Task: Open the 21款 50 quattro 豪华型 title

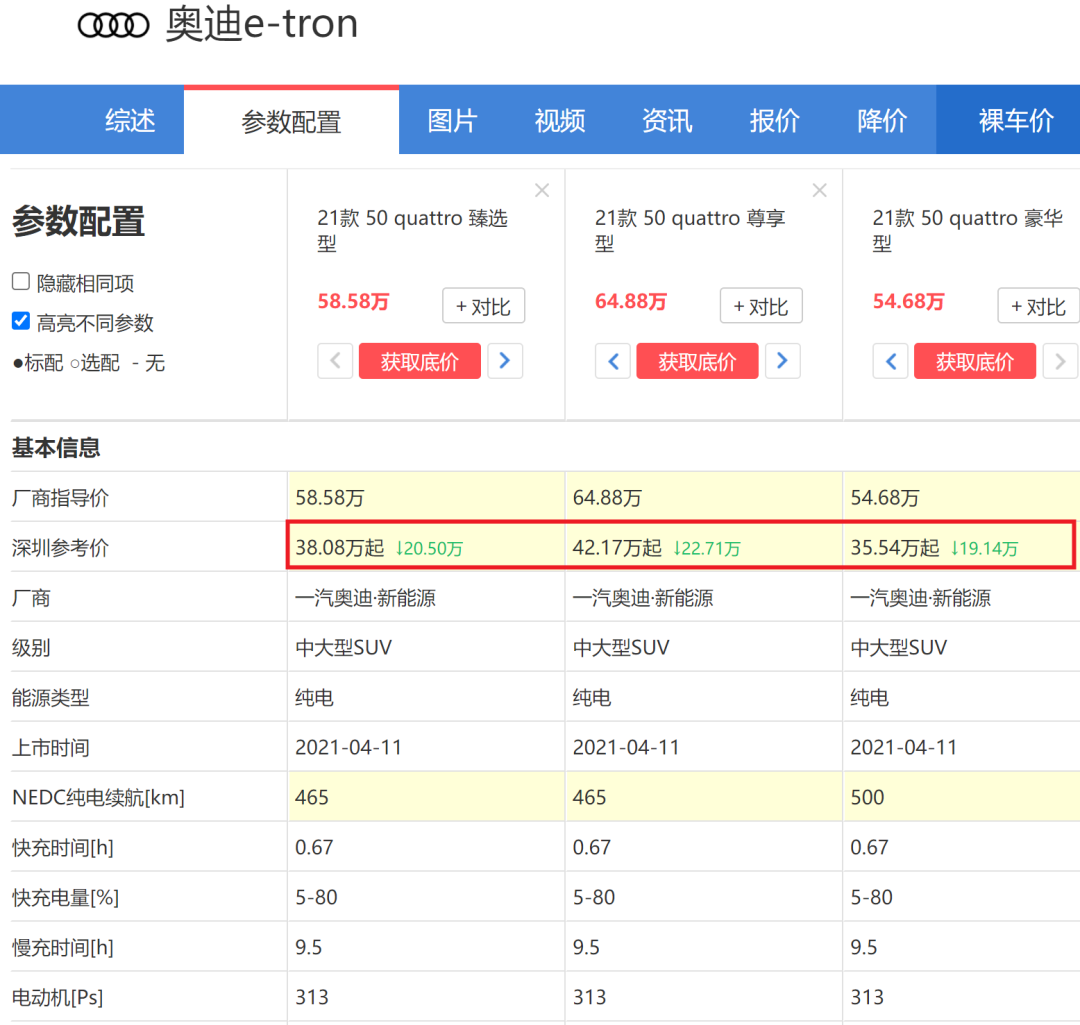Action: tap(968, 230)
